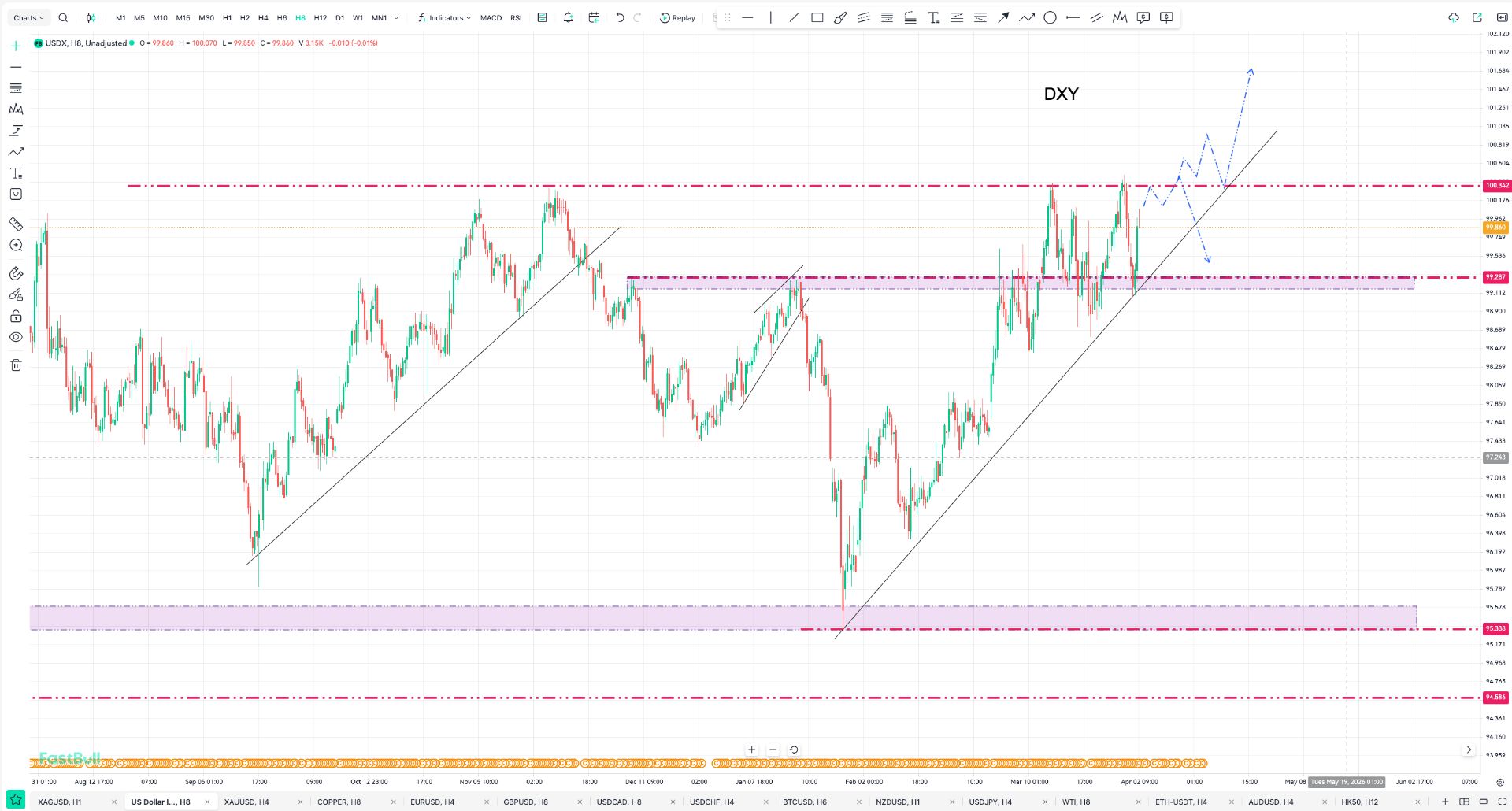Choose the circle shape tool
The image size is (1512, 811).
click(x=1050, y=17)
